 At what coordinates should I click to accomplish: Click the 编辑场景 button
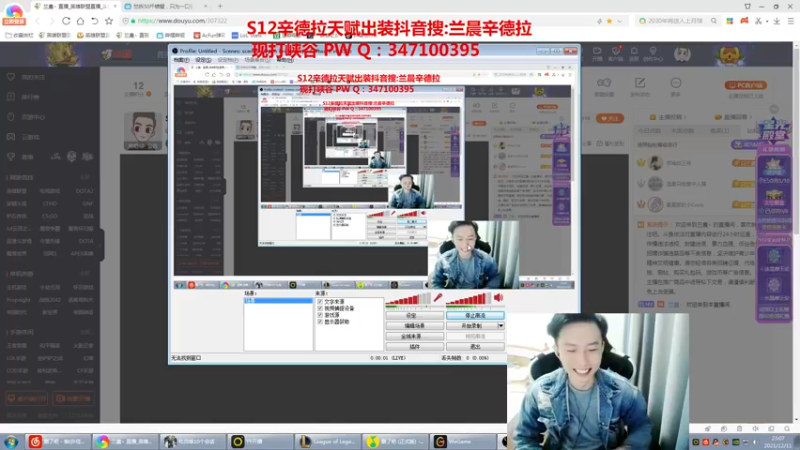[x=414, y=326]
